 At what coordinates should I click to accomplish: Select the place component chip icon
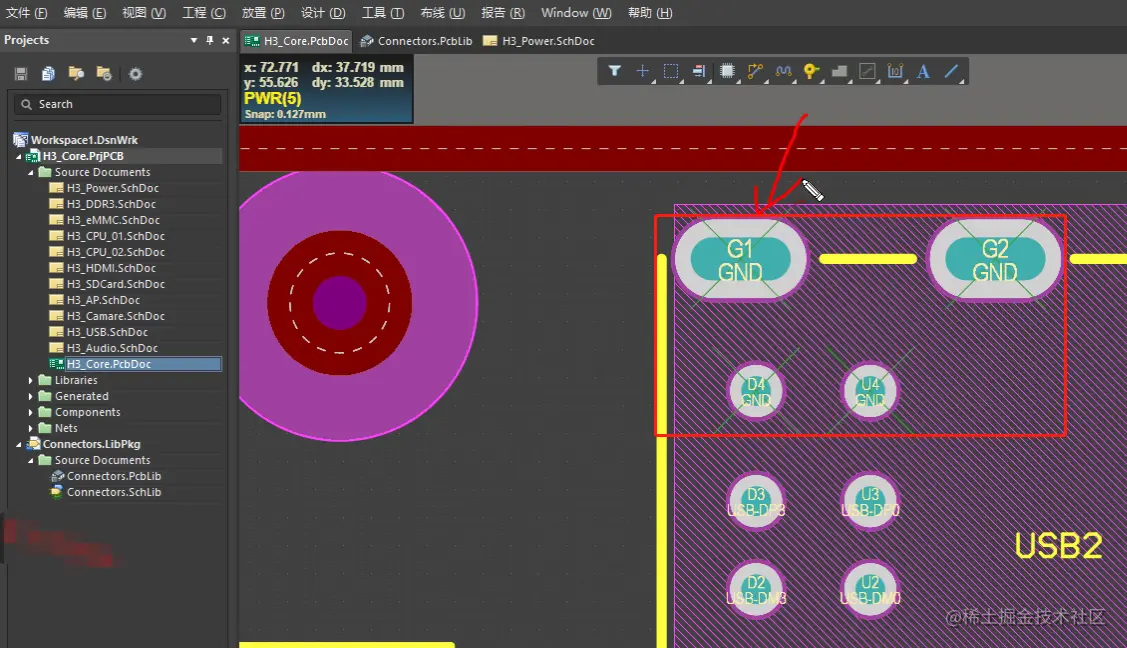(x=727, y=71)
